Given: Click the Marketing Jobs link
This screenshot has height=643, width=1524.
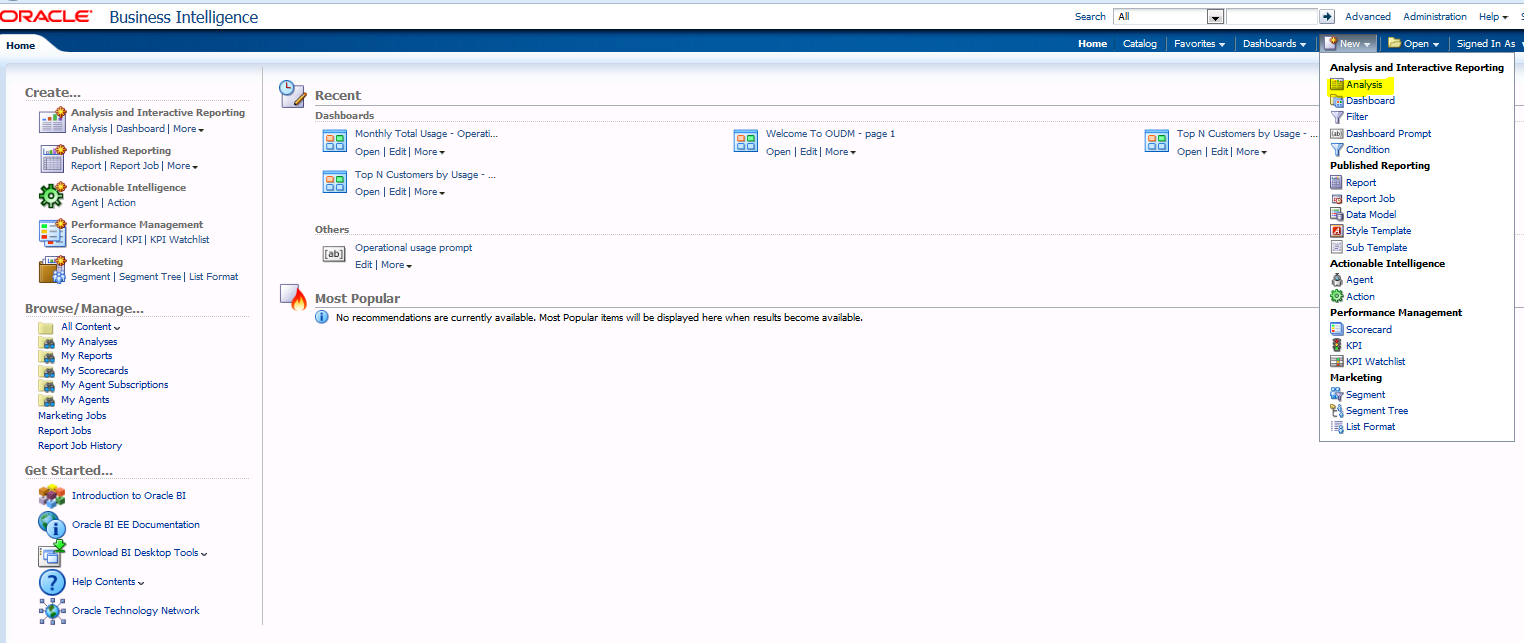Looking at the screenshot, I should tap(72, 416).
